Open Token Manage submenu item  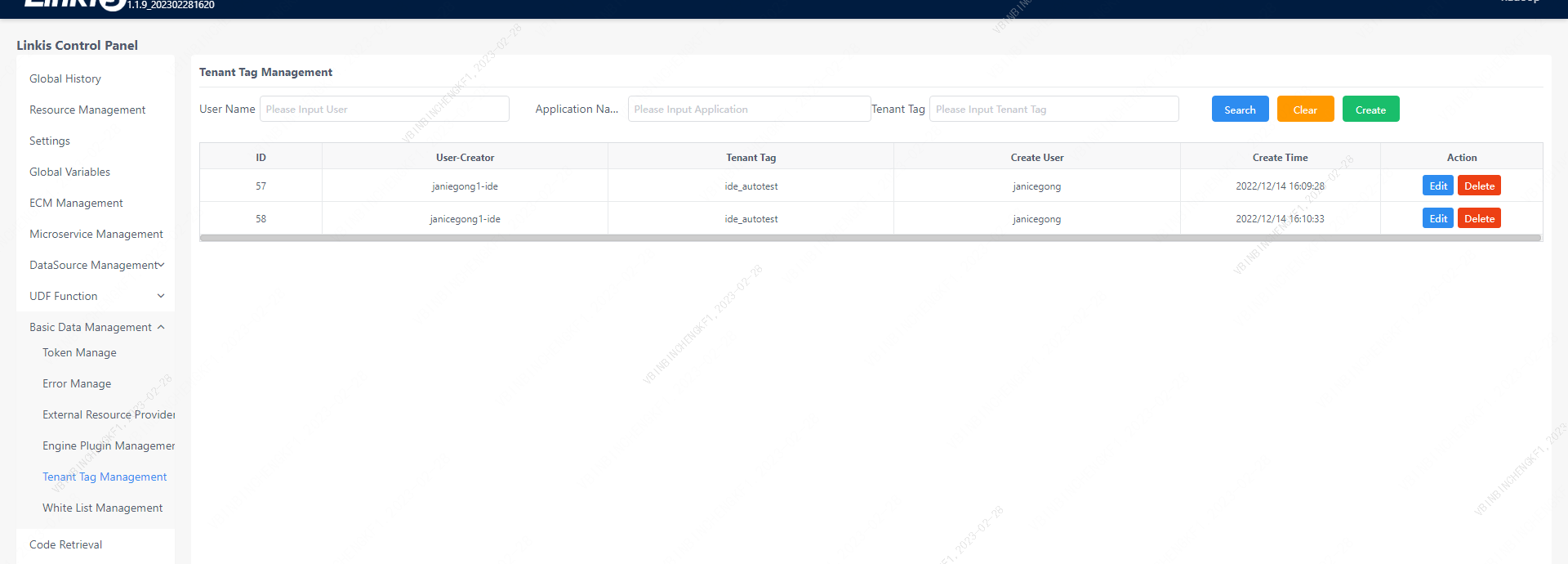point(79,352)
